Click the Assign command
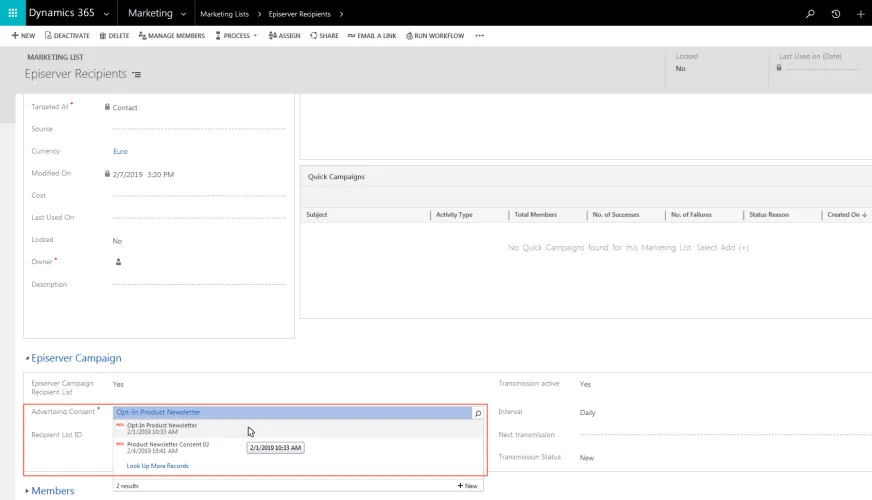The width and height of the screenshot is (872, 500). (x=284, y=36)
